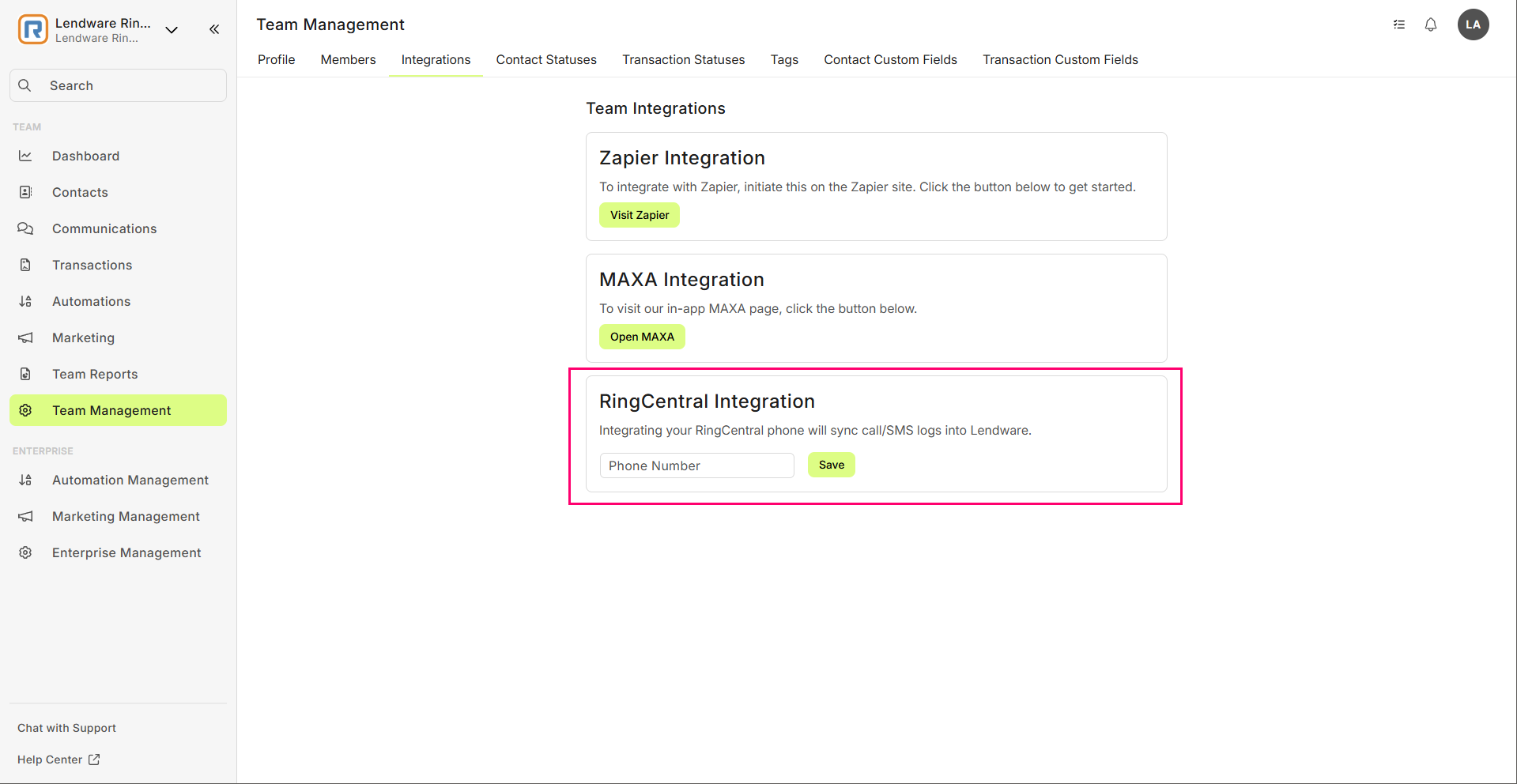The height and width of the screenshot is (784, 1517).
Task: Open the LA user avatar menu
Action: pyautogui.click(x=1474, y=24)
